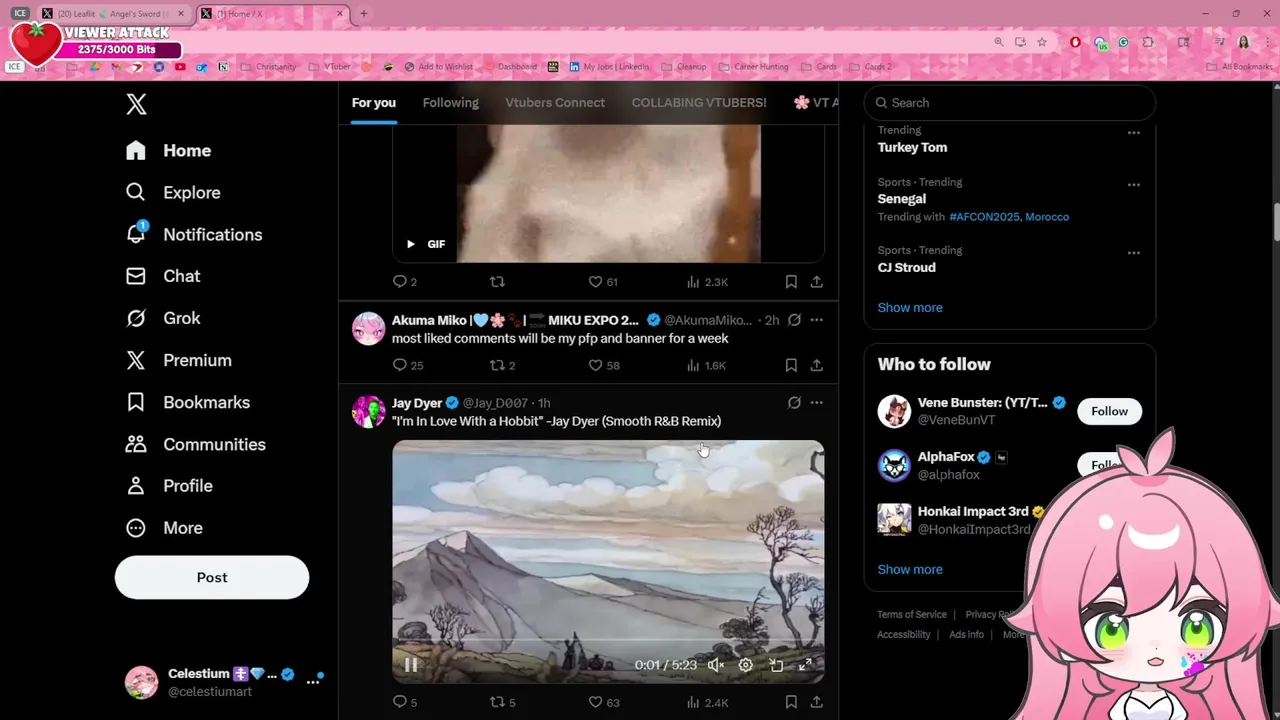This screenshot has width=1280, height=720.
Task: Click the X logo in the sidebar
Action: pos(136,103)
